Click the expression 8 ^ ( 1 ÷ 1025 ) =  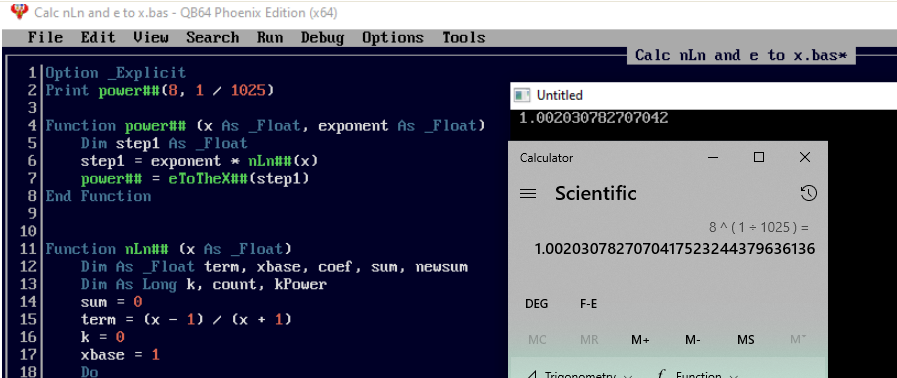[759, 228]
